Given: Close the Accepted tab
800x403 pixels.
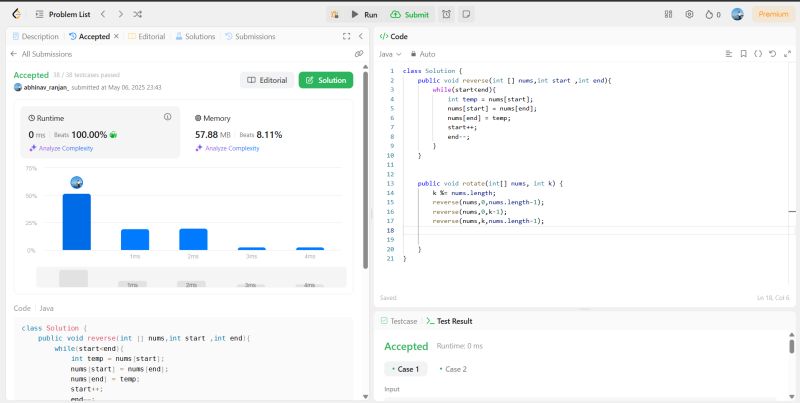Looking at the screenshot, I should coord(116,36).
